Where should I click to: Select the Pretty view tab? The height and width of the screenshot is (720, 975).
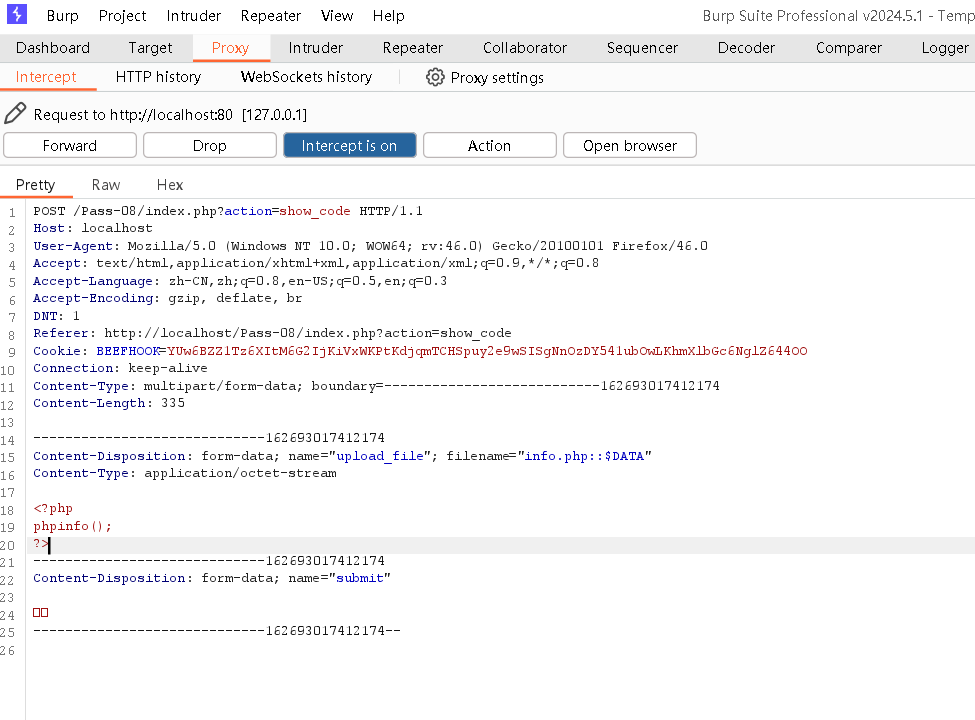tap(35, 185)
